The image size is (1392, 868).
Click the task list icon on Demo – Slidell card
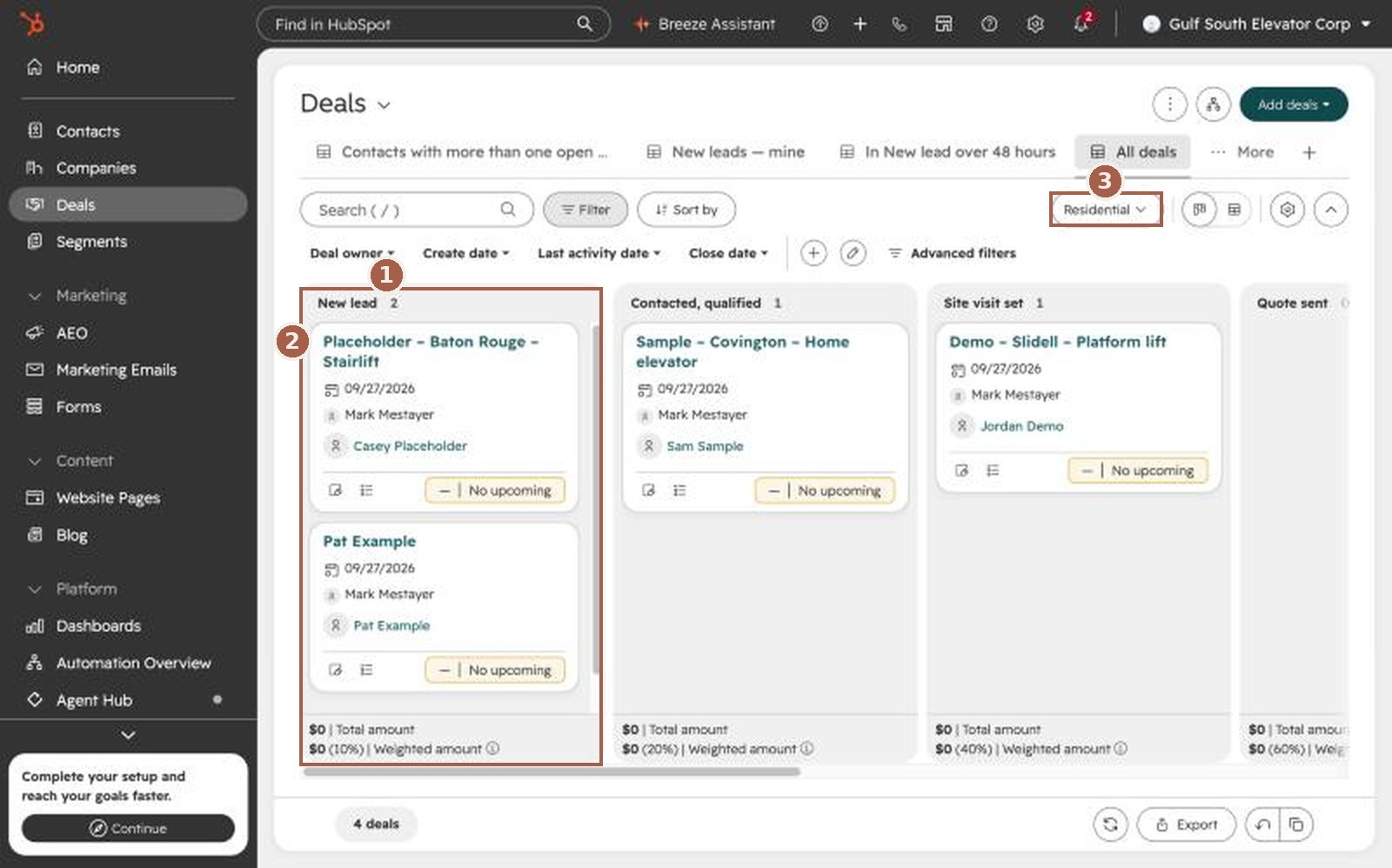(993, 471)
